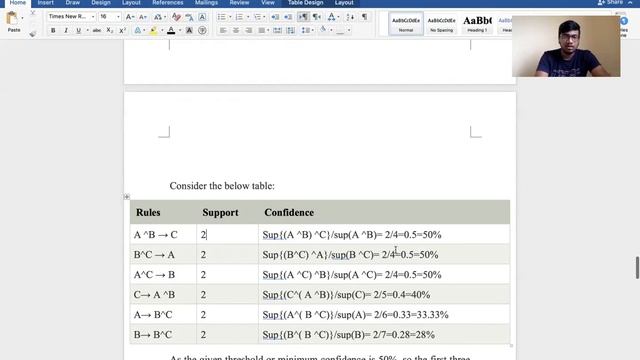Click the Format Painter brush icon
The image size is (640, 360).
click(x=33, y=34)
